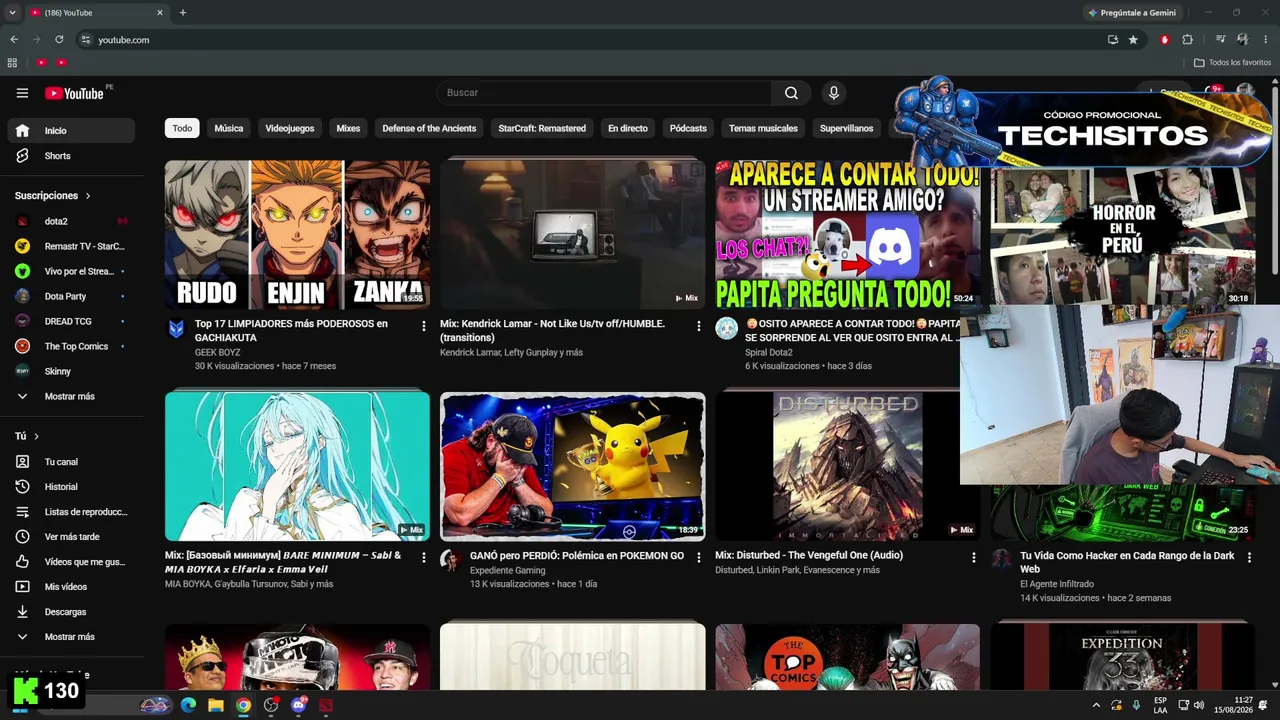Screen dimensions: 1280x720
Task: Open the Dota Party subscription channel
Action: coord(71,296)
